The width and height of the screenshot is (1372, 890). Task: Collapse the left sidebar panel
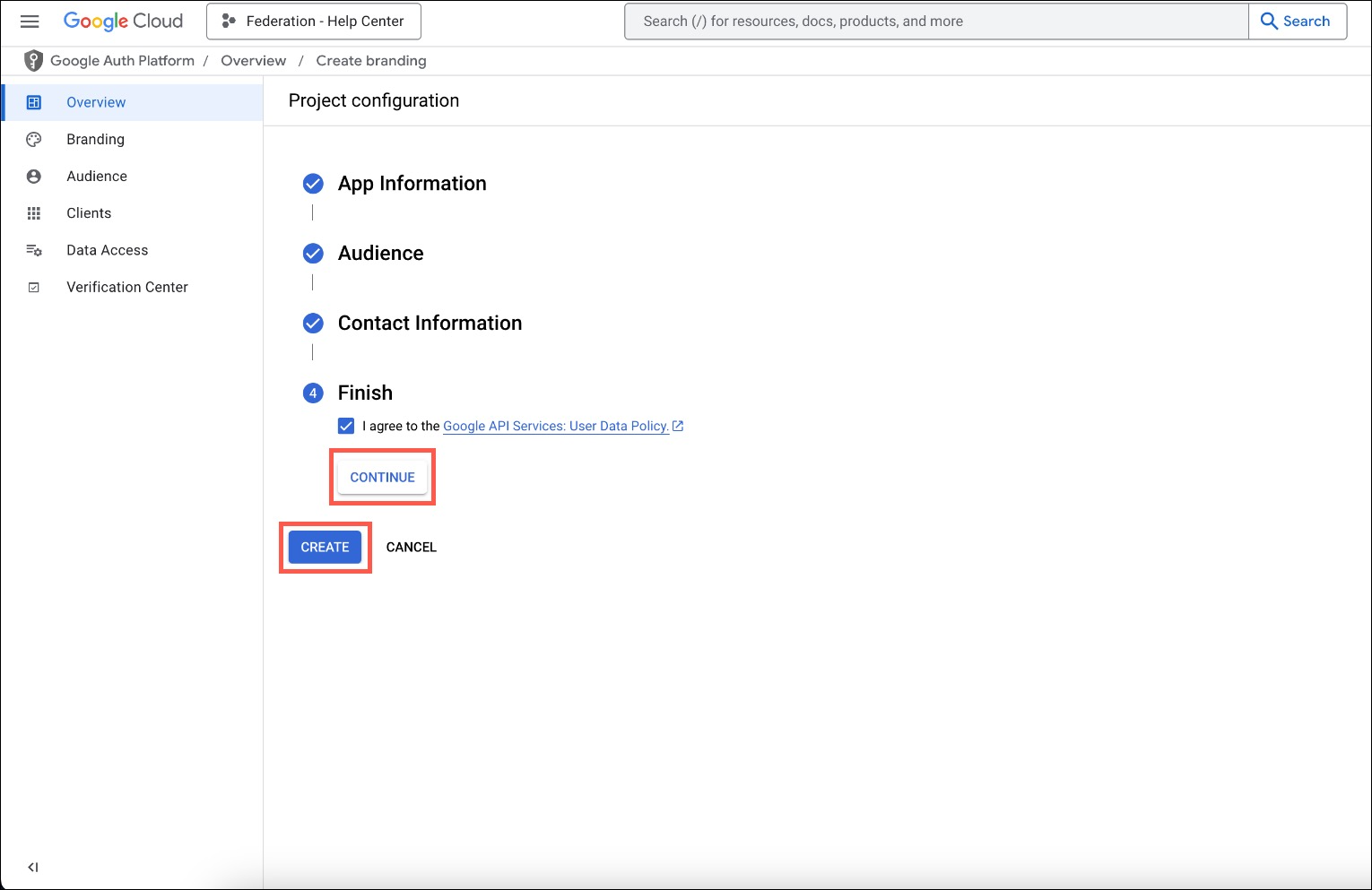coord(32,867)
